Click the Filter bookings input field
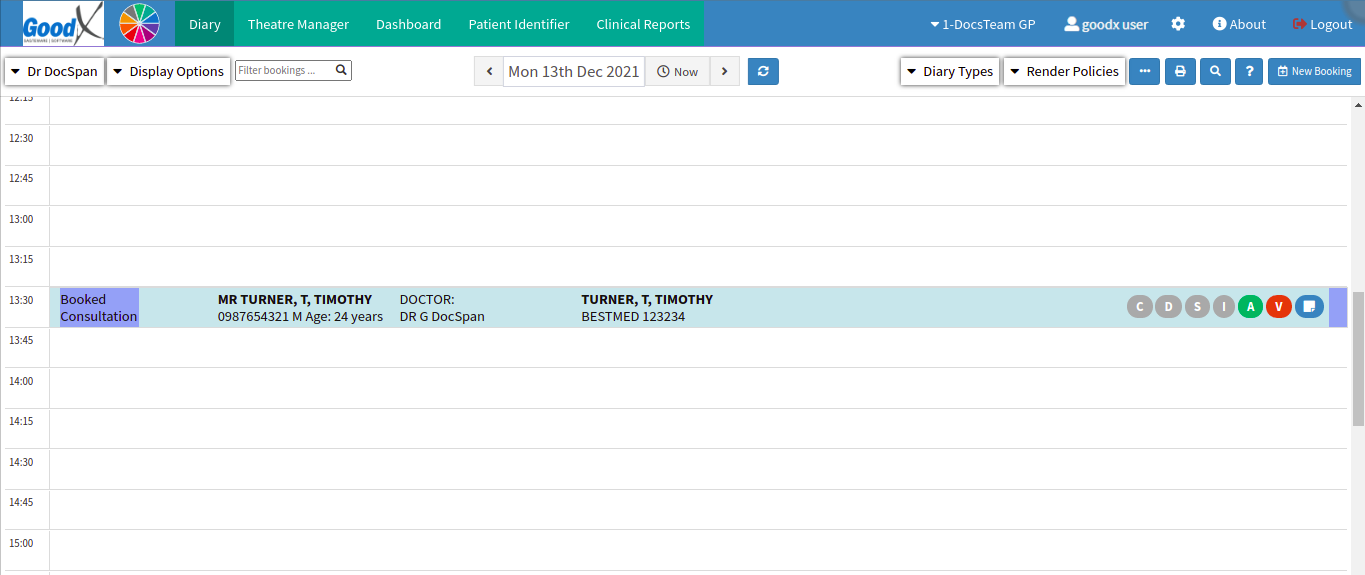The height and width of the screenshot is (575, 1365). coord(284,70)
